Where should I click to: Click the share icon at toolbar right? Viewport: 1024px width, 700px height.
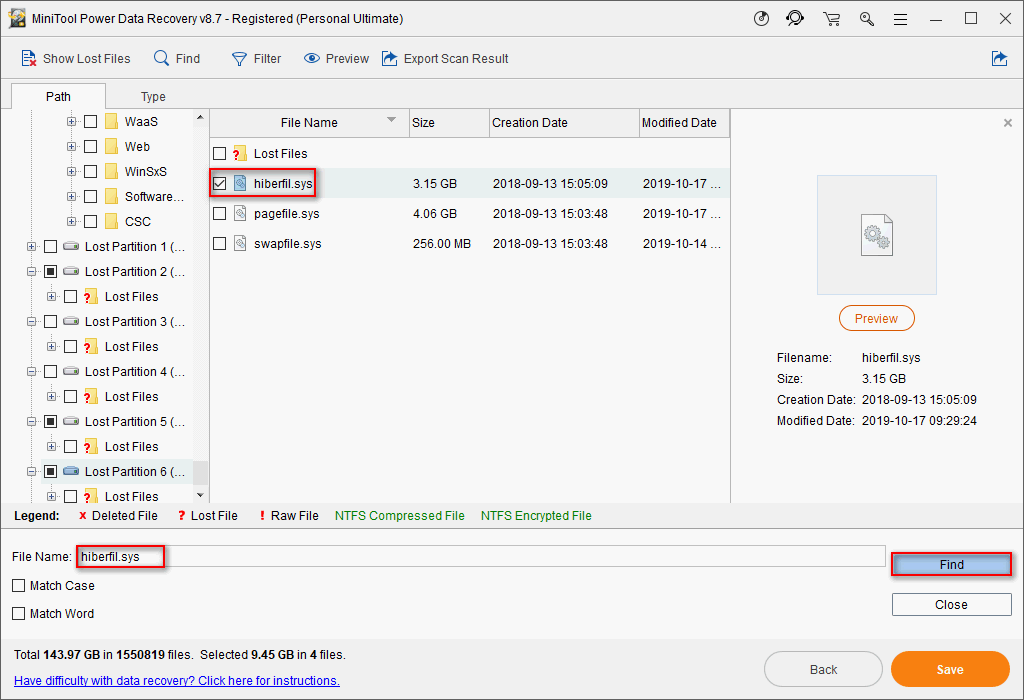999,59
